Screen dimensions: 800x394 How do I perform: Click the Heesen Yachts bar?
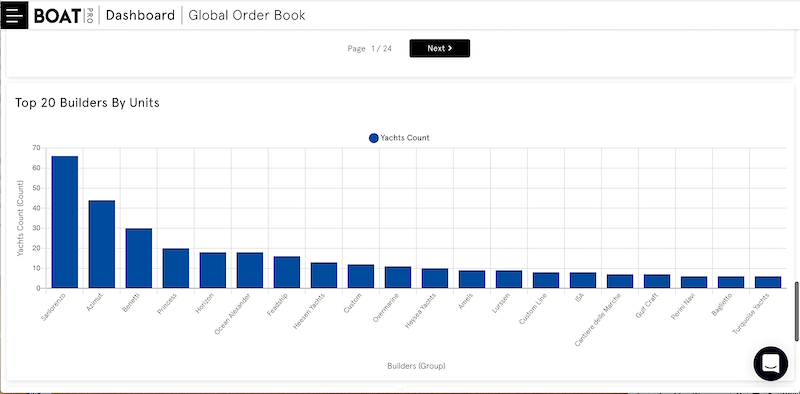pos(324,276)
